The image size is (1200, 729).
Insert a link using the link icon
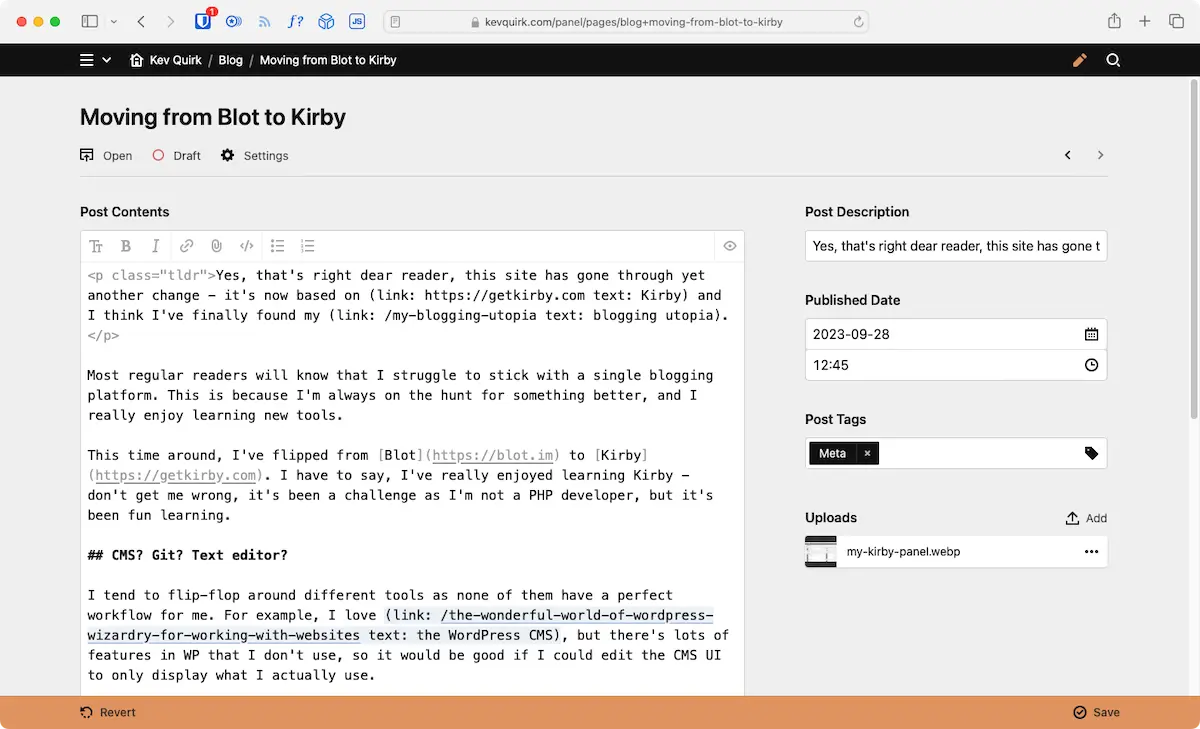tap(186, 246)
